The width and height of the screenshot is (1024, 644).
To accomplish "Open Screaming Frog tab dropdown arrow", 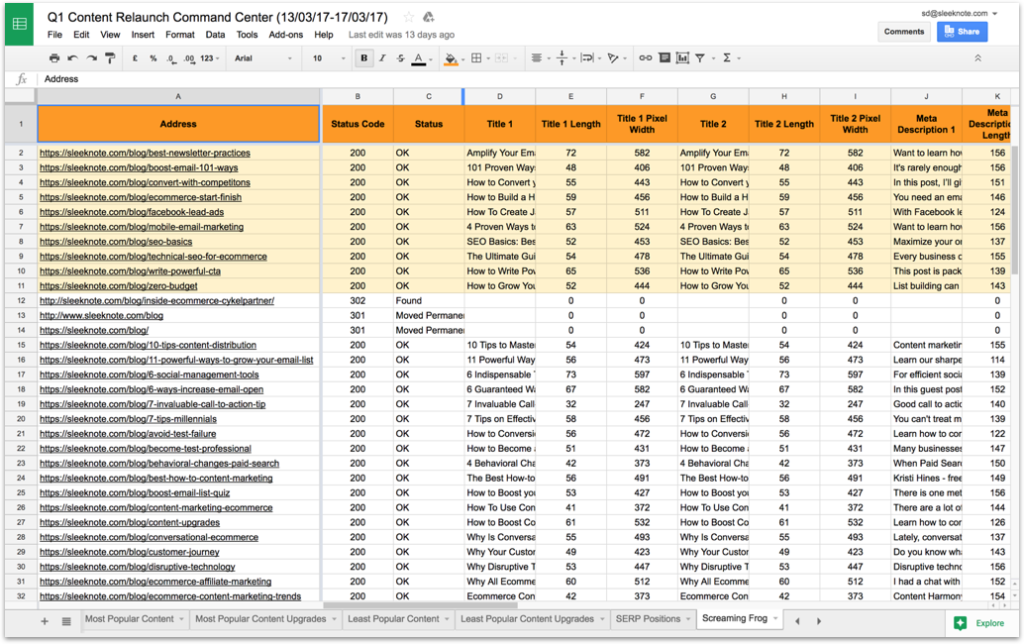I will coord(775,619).
